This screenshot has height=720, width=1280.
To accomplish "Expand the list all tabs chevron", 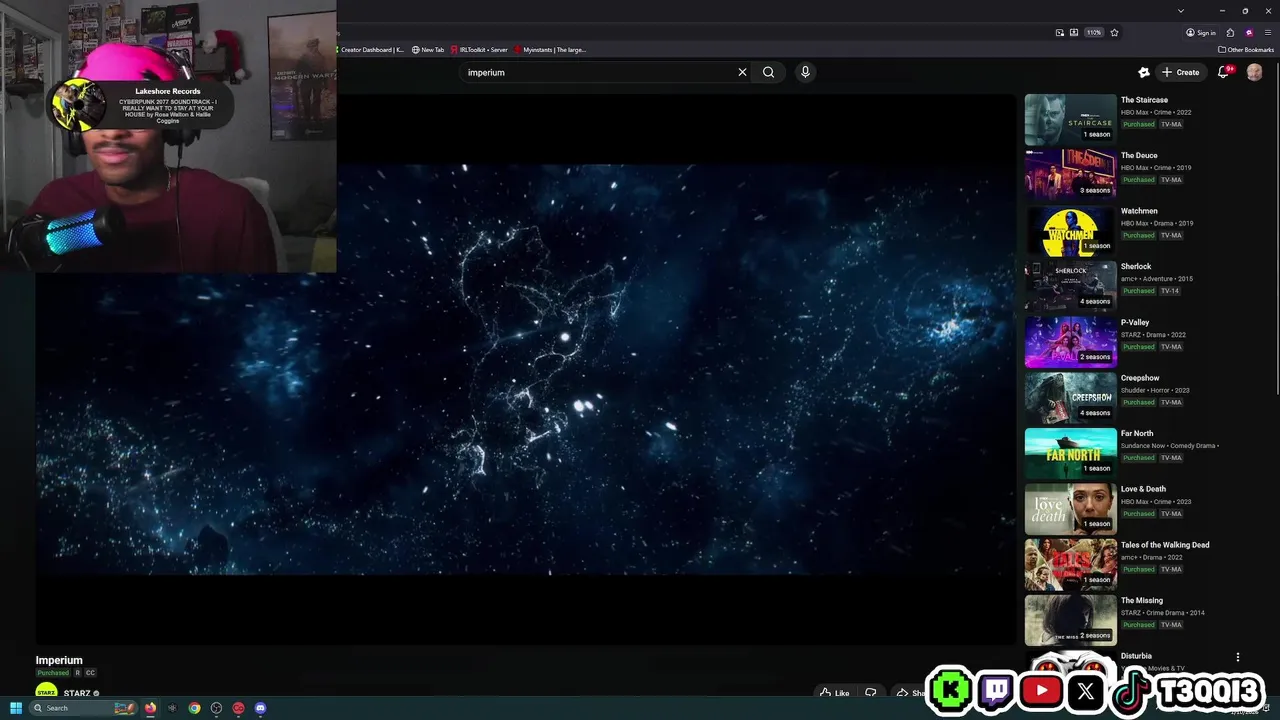I will pyautogui.click(x=1181, y=10).
